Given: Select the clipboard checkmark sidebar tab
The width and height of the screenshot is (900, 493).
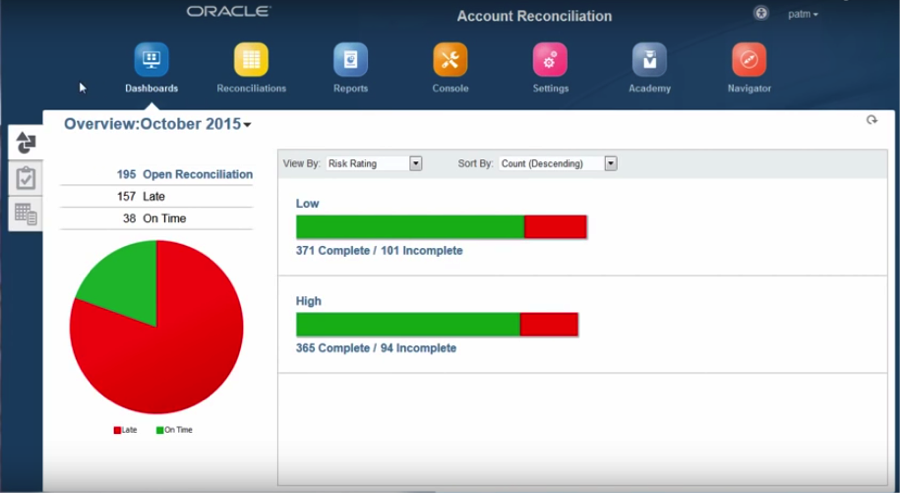Looking at the screenshot, I should (26, 178).
